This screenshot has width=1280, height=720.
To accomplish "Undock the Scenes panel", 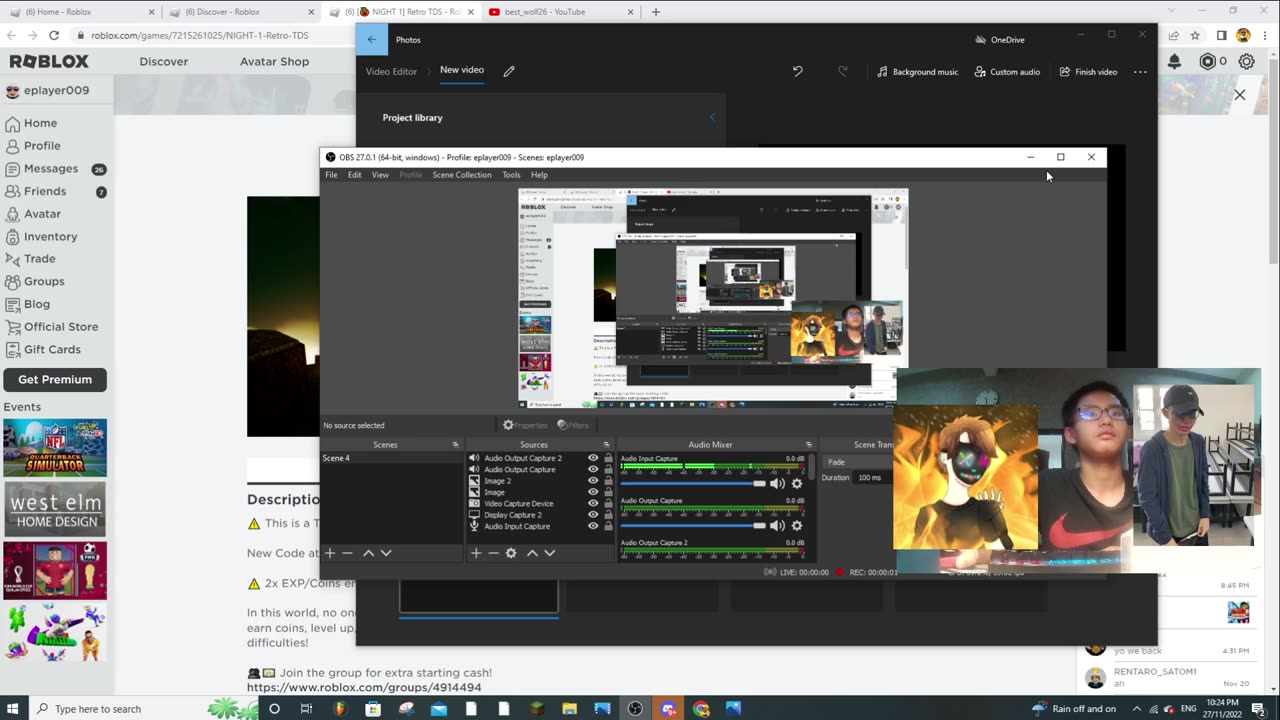I will 455,445.
